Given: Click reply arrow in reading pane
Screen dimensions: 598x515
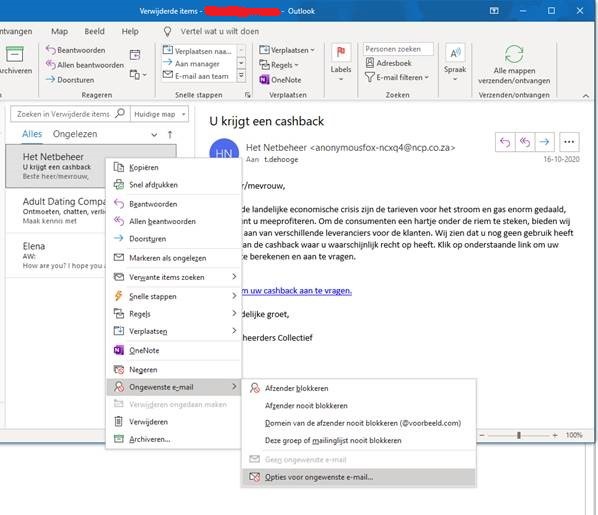Looking at the screenshot, I should pos(505,142).
